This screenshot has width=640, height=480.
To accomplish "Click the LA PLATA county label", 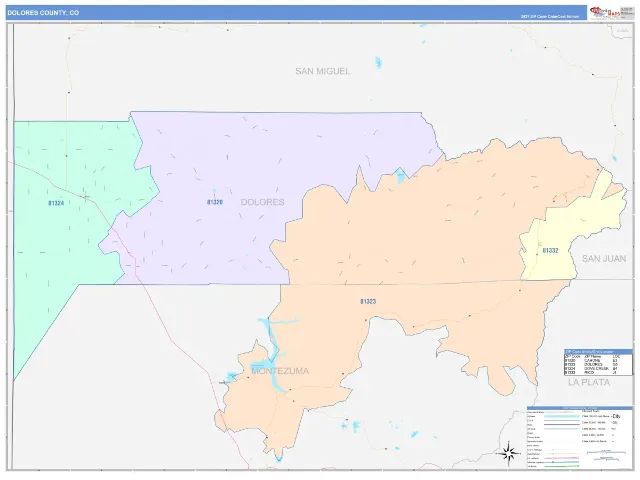I will click(x=589, y=382).
